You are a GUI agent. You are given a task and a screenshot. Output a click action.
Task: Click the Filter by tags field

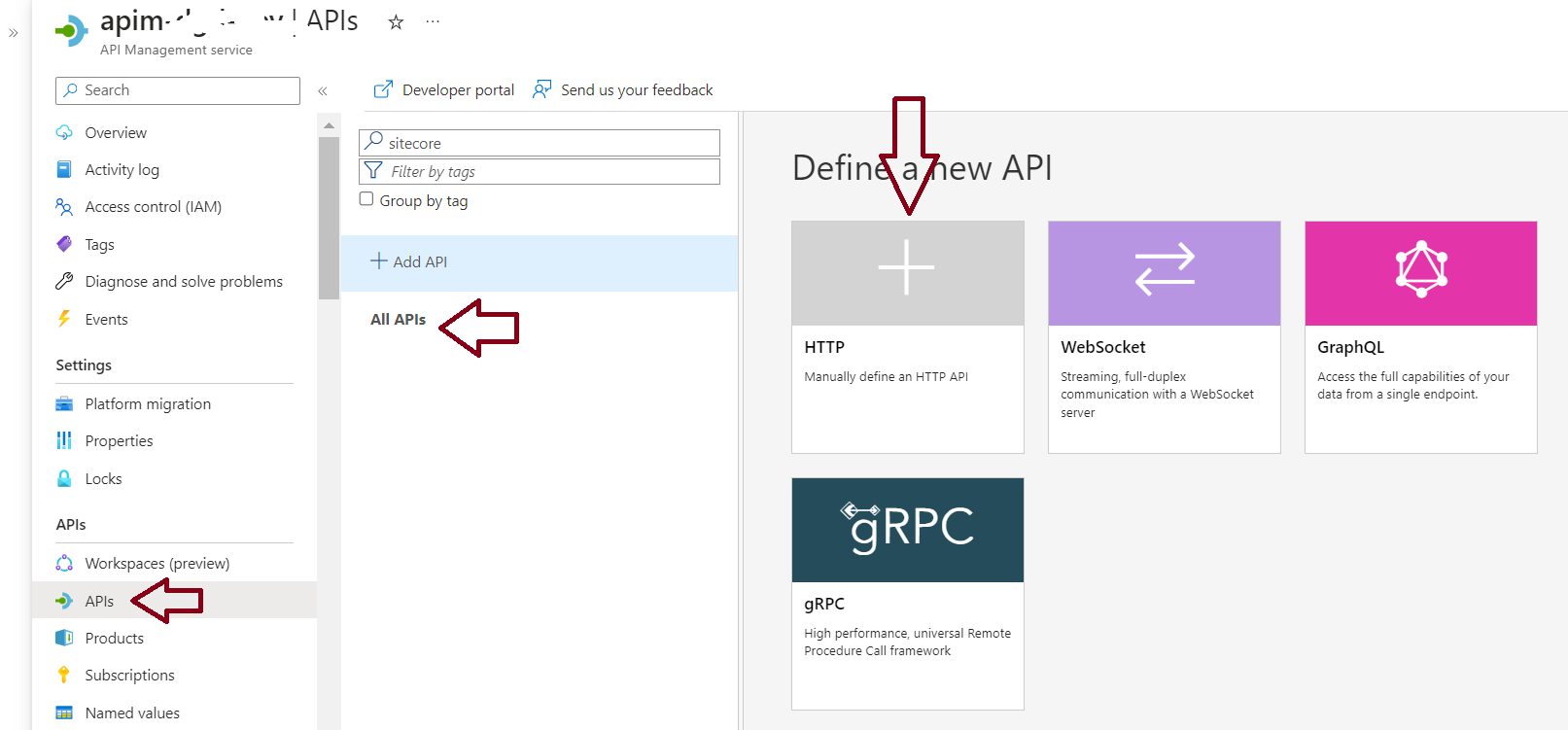pos(540,171)
